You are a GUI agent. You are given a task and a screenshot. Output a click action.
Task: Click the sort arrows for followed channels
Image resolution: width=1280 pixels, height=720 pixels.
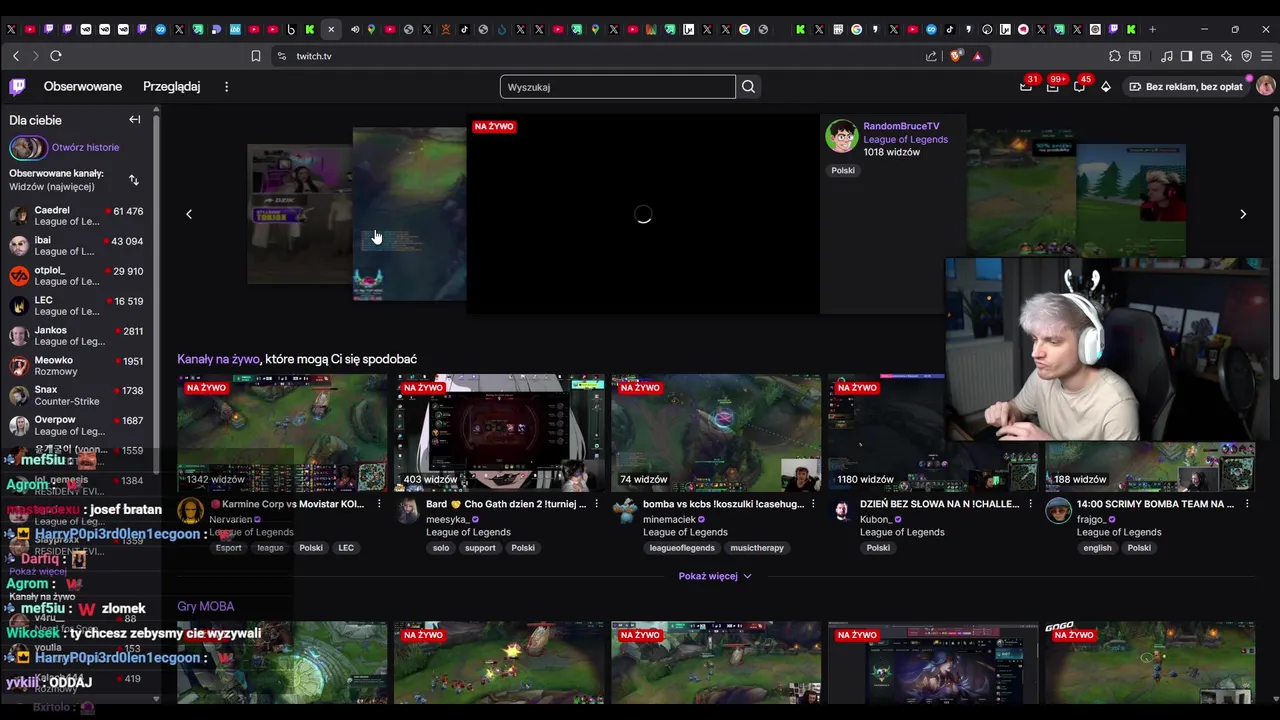point(134,180)
